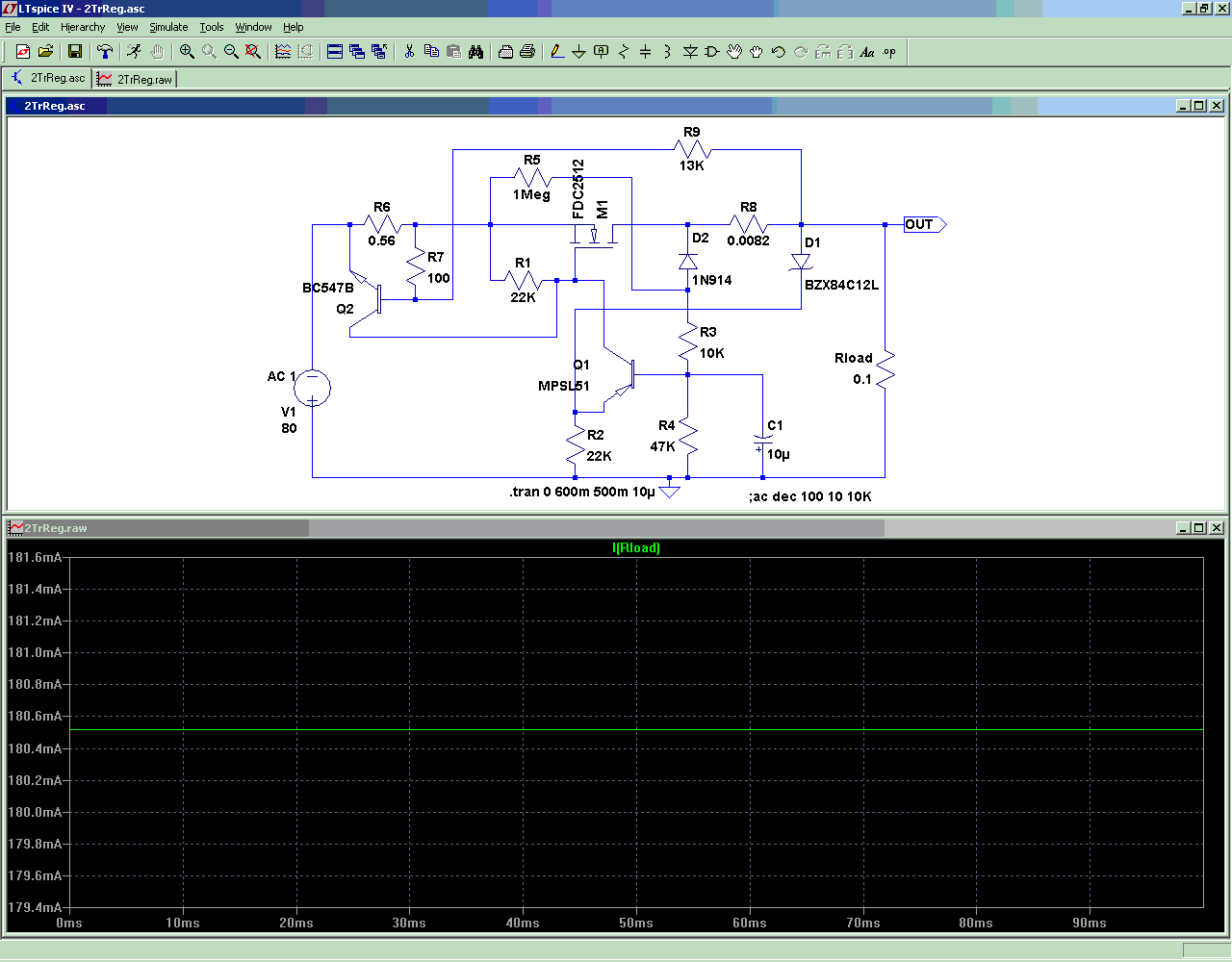The height and width of the screenshot is (962, 1232).
Task: Click the Mirror component icon
Action: (x=845, y=51)
